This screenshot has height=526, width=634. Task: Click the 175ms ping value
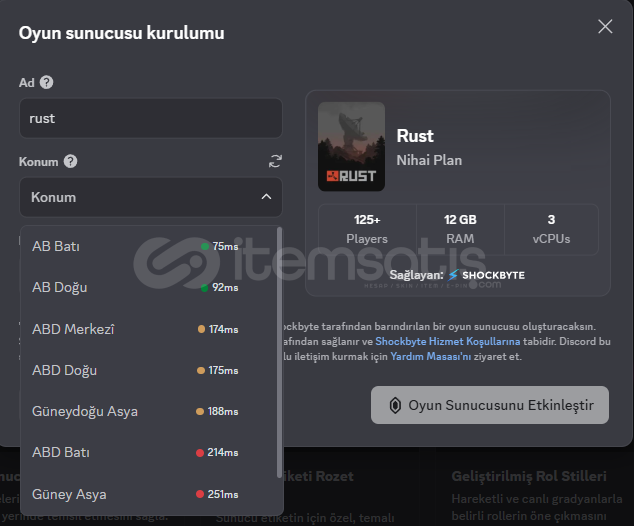coord(223,370)
